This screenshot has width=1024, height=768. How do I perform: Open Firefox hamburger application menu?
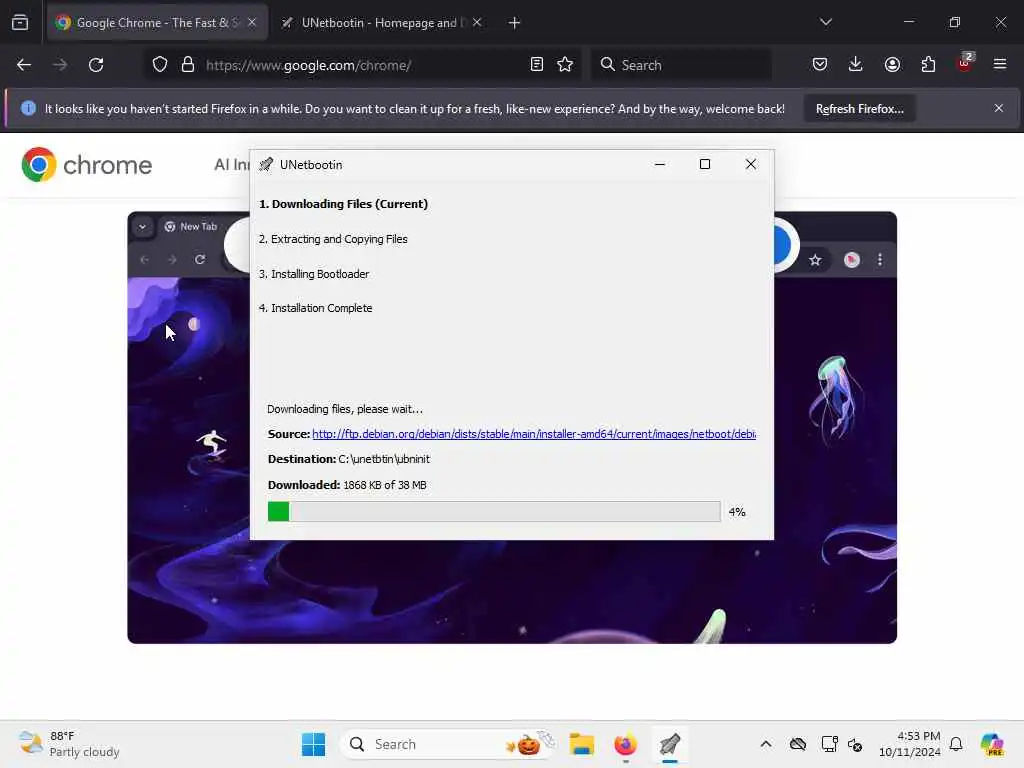[x=1000, y=65]
